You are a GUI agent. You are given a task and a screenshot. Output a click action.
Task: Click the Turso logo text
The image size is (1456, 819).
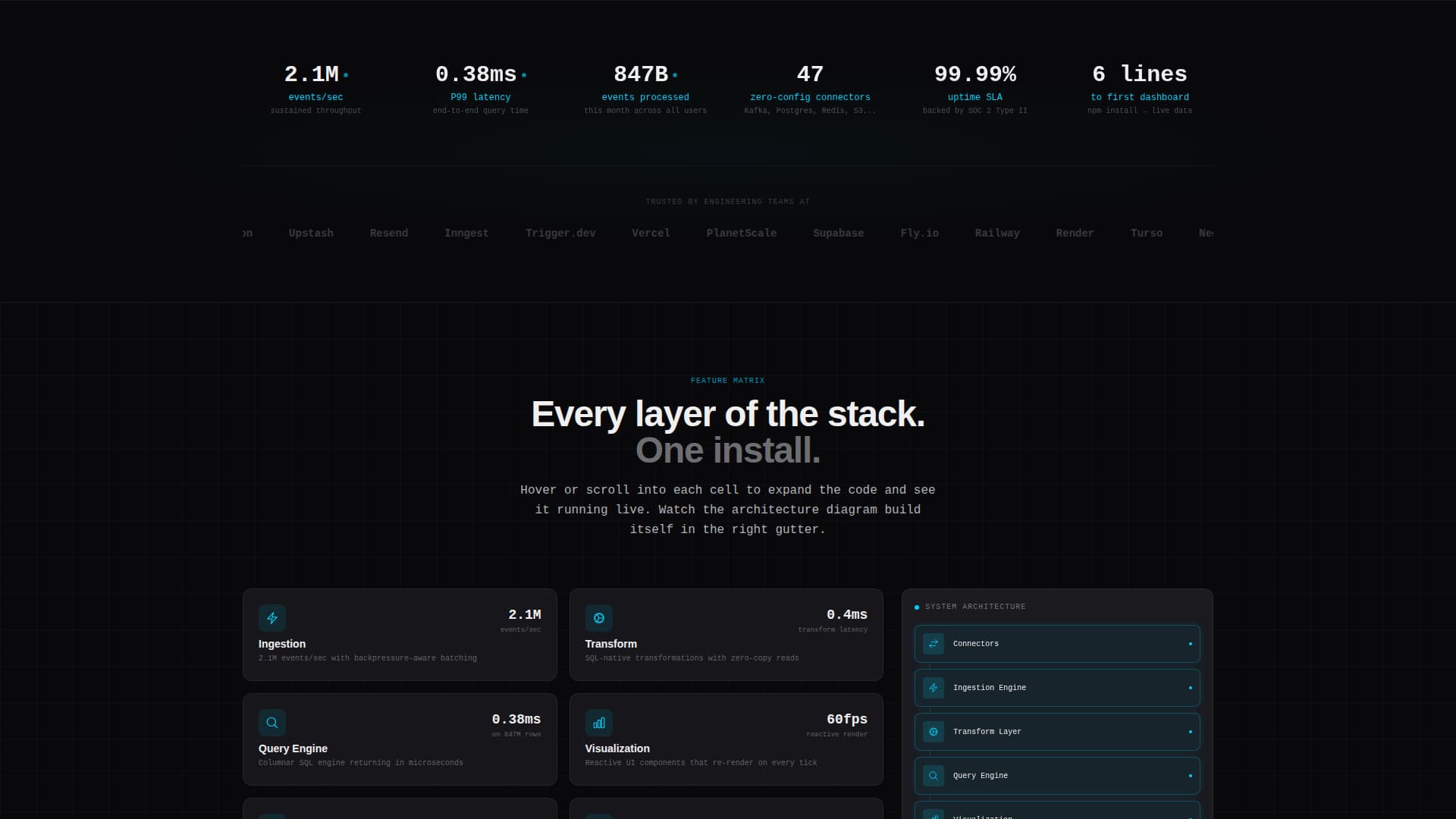click(1147, 234)
